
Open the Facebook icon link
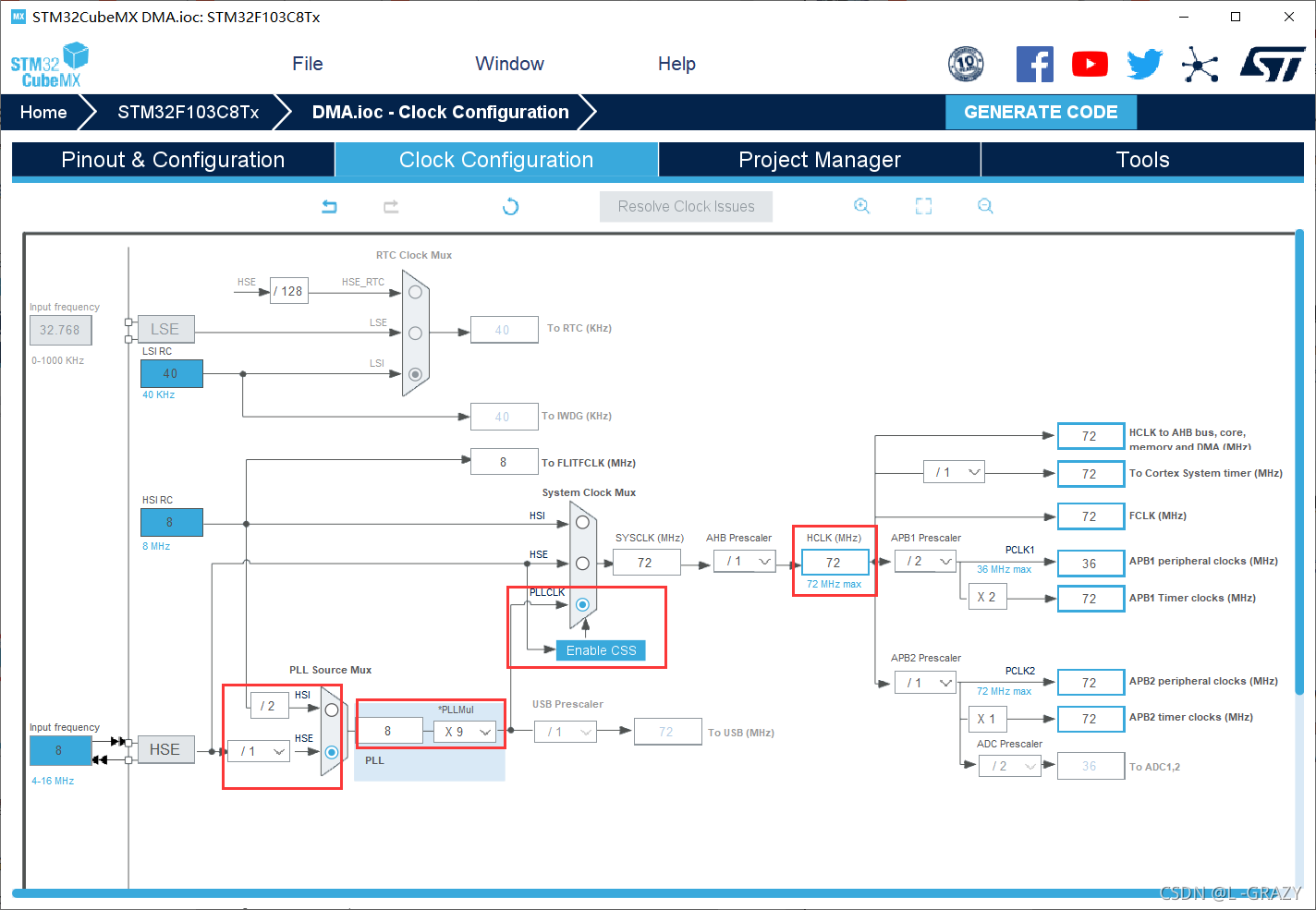tap(1035, 64)
